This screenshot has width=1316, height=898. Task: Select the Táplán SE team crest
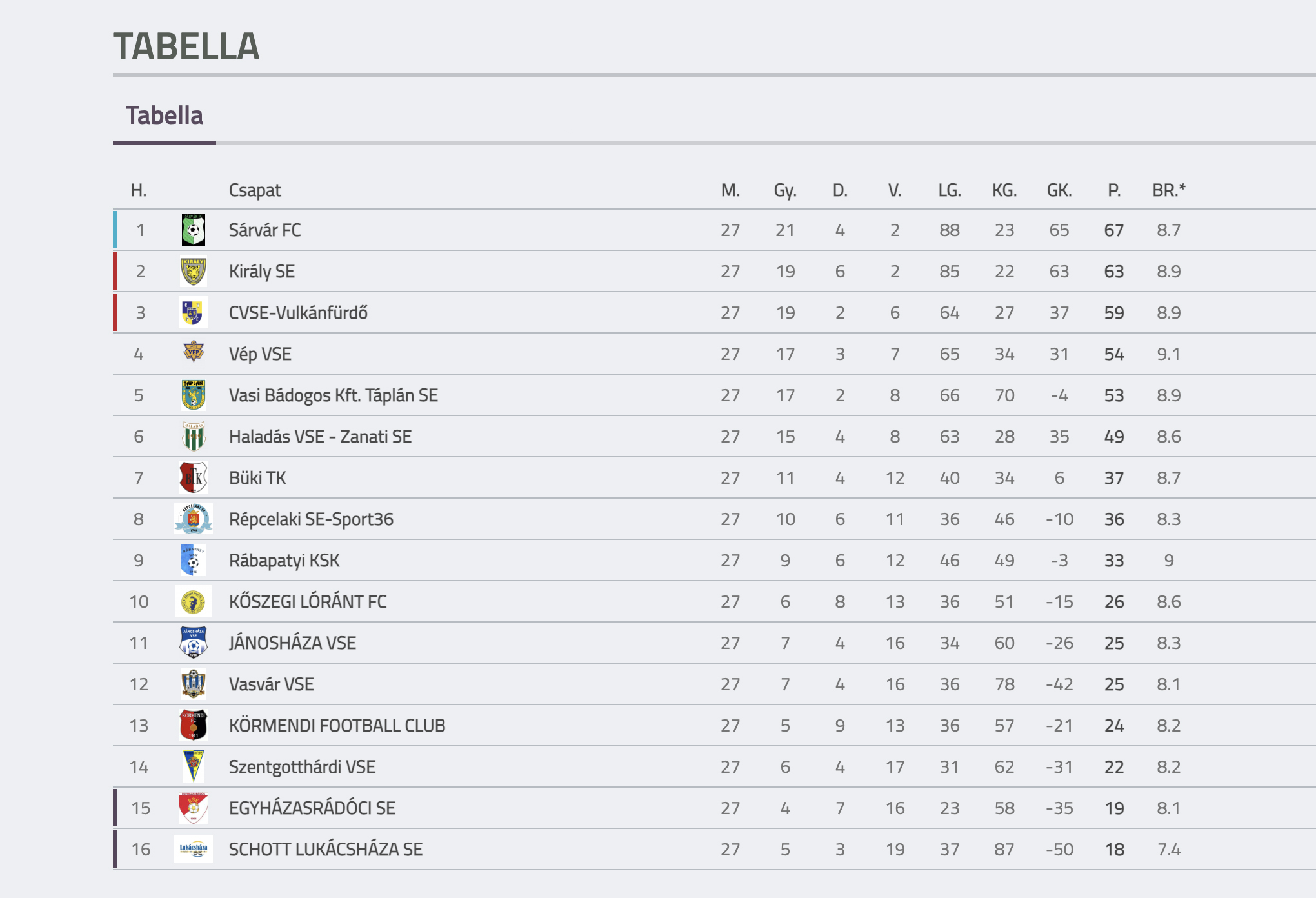point(194,395)
